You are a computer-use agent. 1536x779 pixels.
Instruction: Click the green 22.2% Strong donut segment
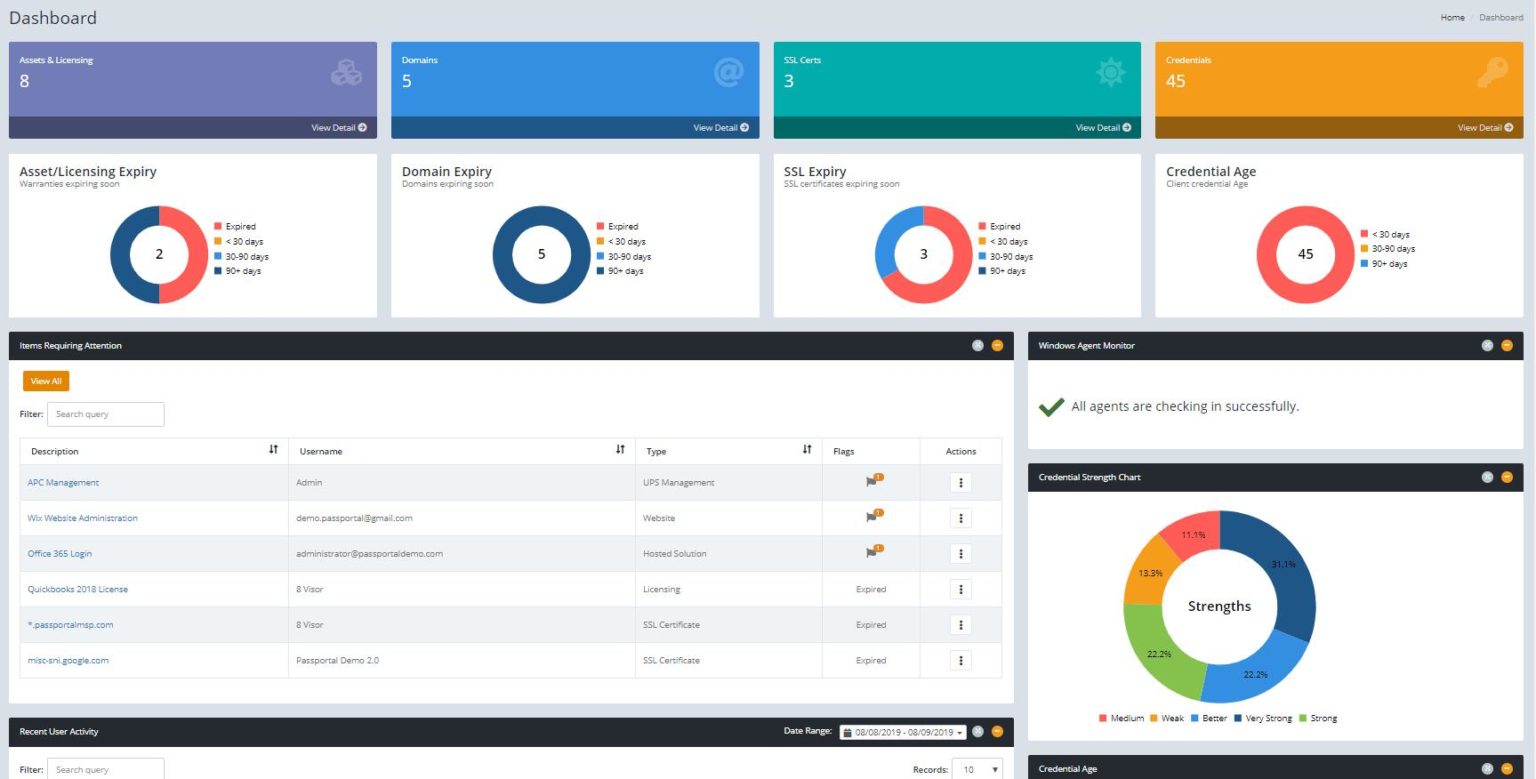click(1158, 655)
